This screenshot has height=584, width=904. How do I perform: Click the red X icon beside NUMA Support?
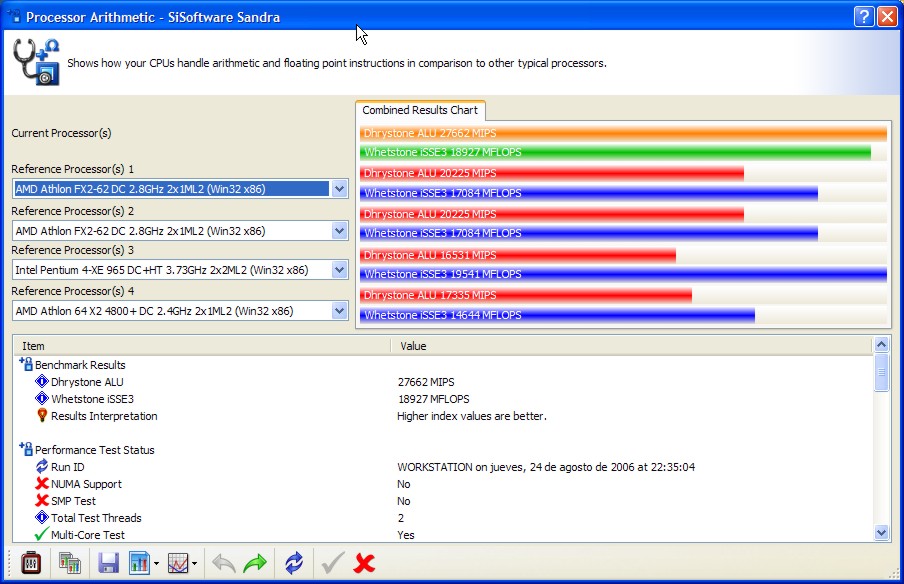pyautogui.click(x=42, y=483)
